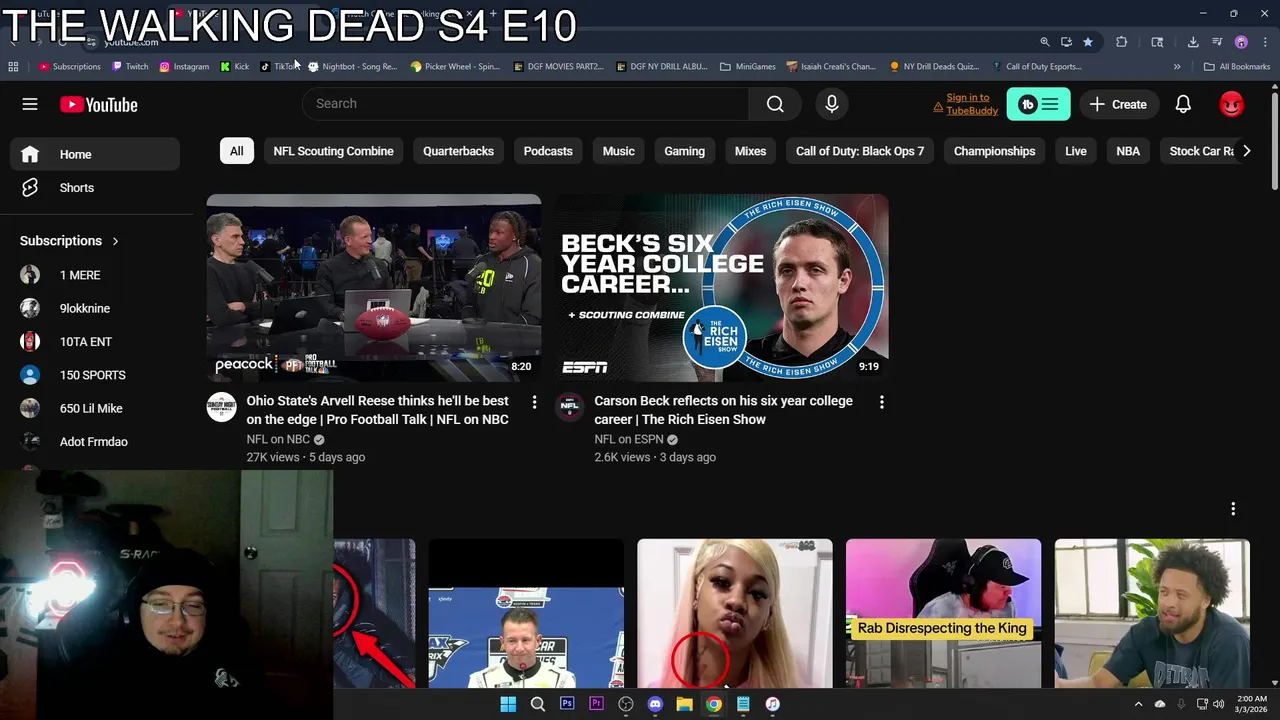Click the magnifying glass search button
This screenshot has height=720, width=1280.
pyautogui.click(x=775, y=104)
